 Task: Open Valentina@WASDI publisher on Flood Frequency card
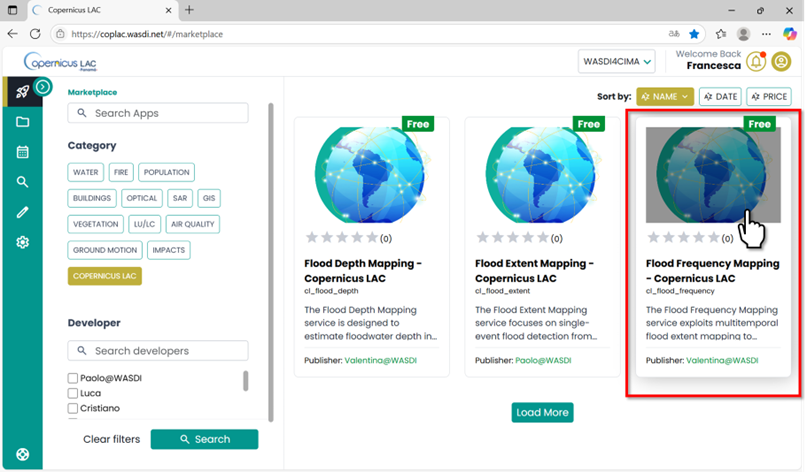click(x=722, y=360)
